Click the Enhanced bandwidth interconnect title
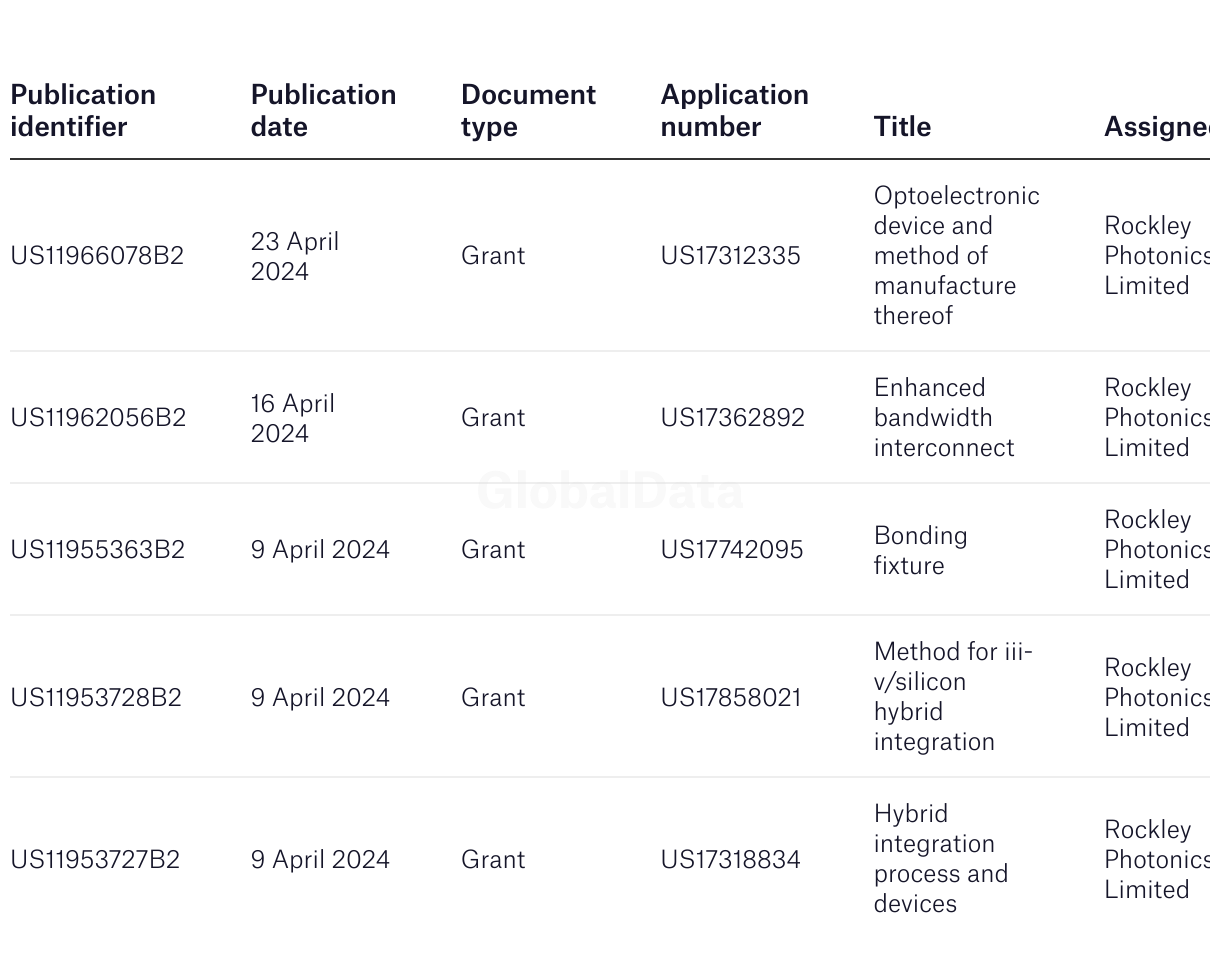1220x980 pixels. tap(944, 418)
